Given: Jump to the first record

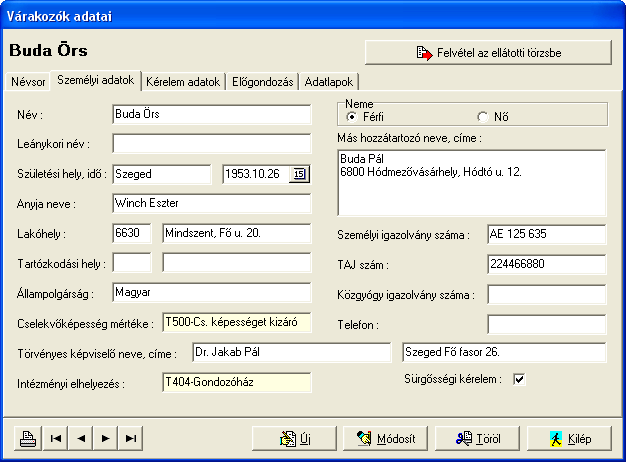Looking at the screenshot, I should pos(55,438).
